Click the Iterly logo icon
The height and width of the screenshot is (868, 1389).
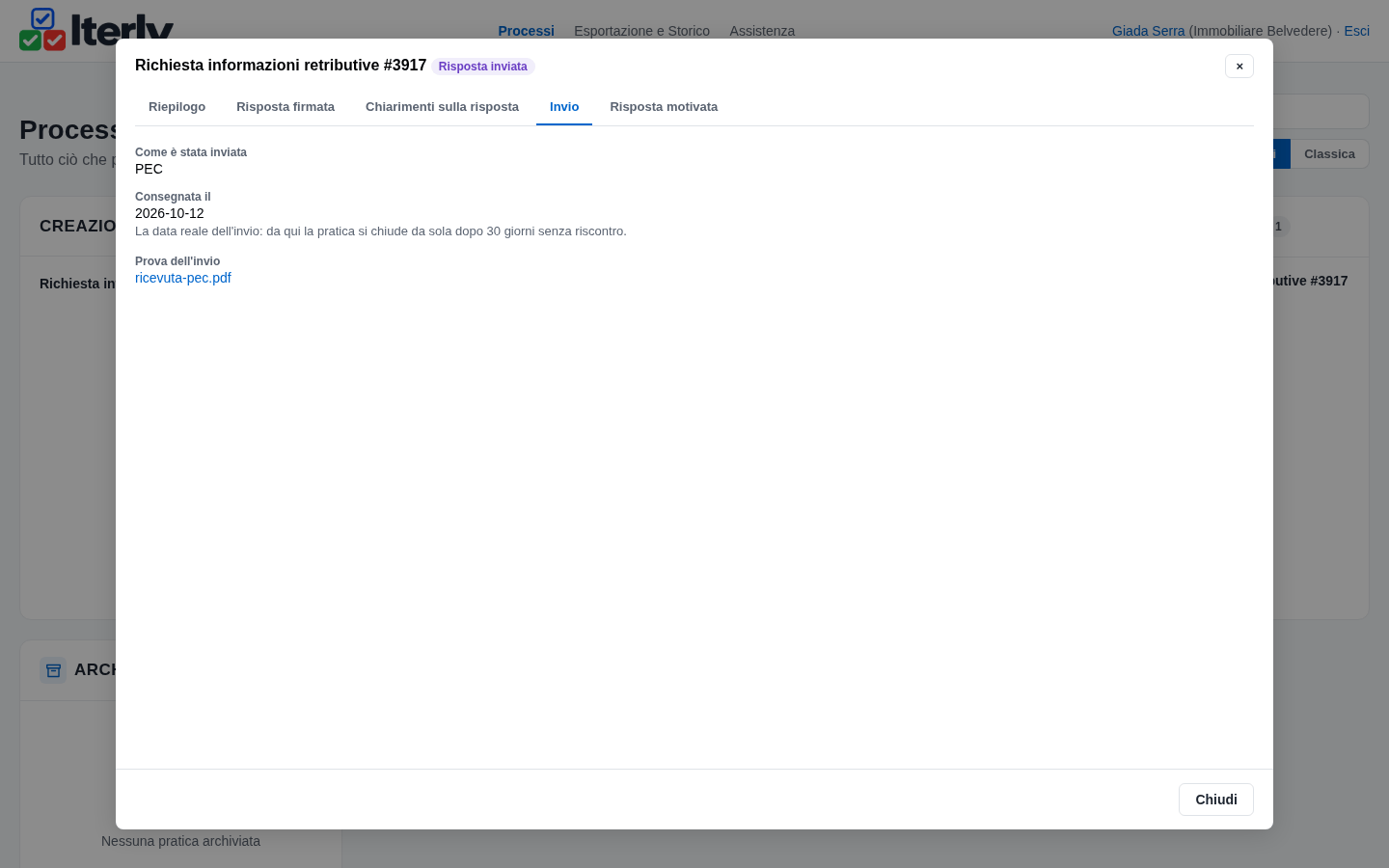tap(42, 29)
